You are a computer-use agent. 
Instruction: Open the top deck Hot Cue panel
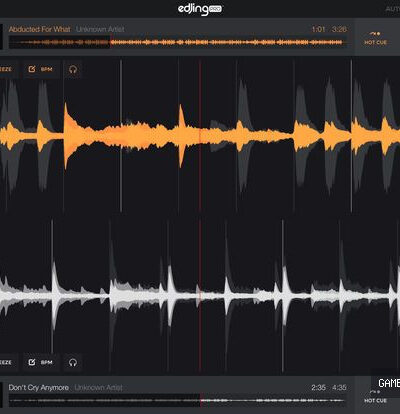[x=376, y=38]
